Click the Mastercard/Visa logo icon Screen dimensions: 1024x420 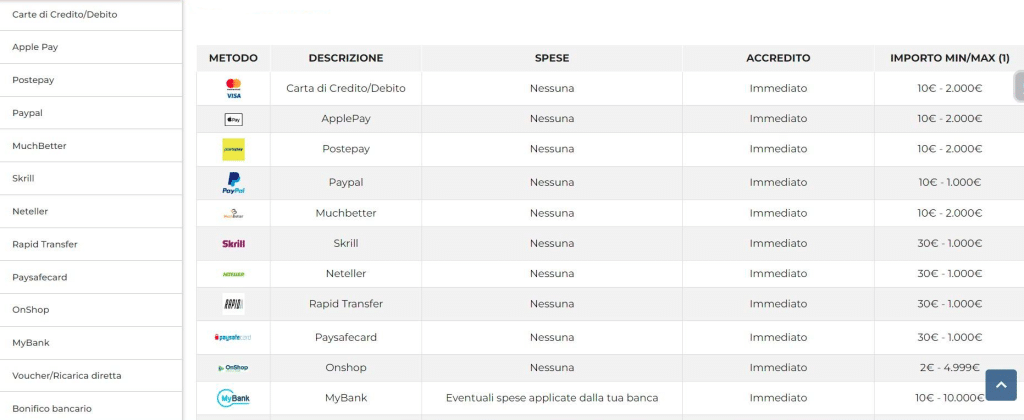pyautogui.click(x=233, y=89)
